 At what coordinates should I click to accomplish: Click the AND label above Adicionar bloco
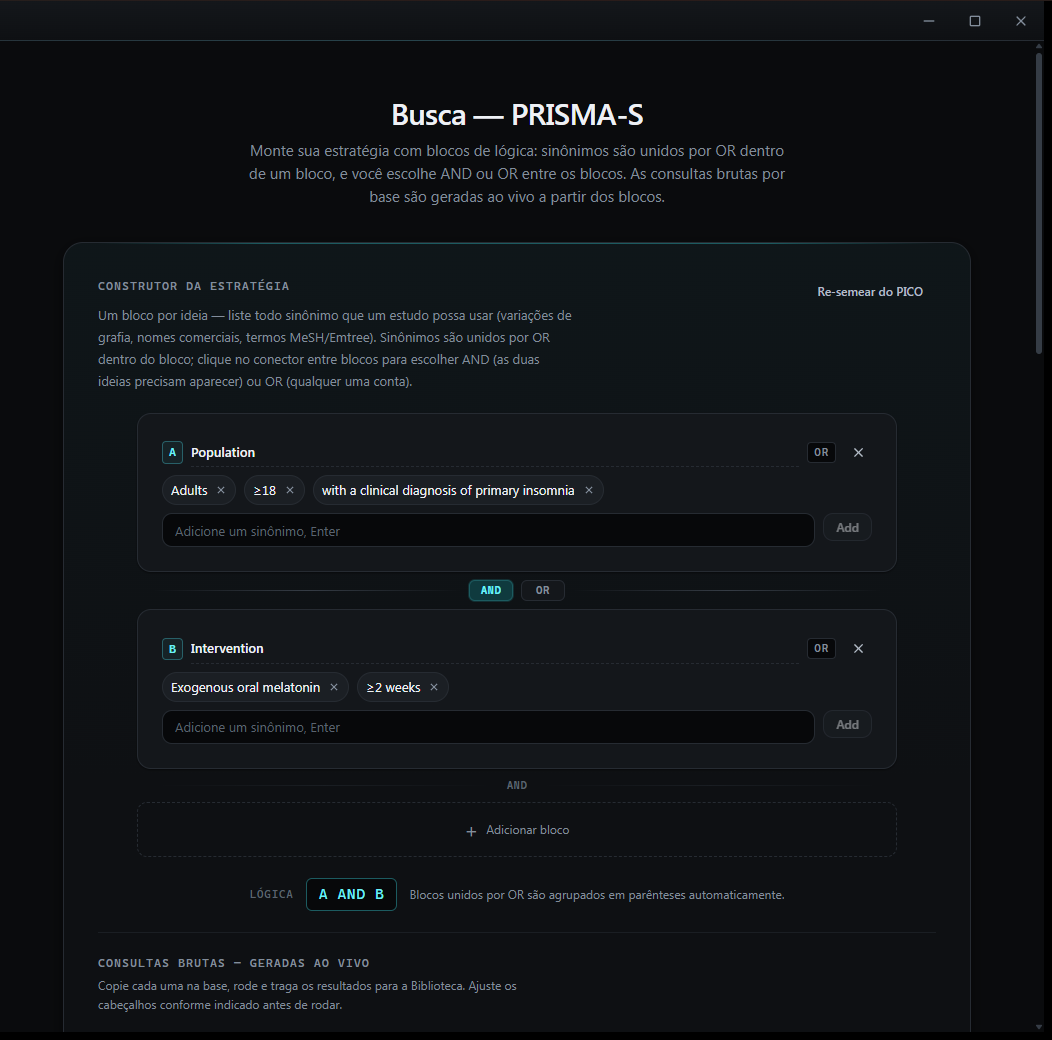click(x=517, y=785)
